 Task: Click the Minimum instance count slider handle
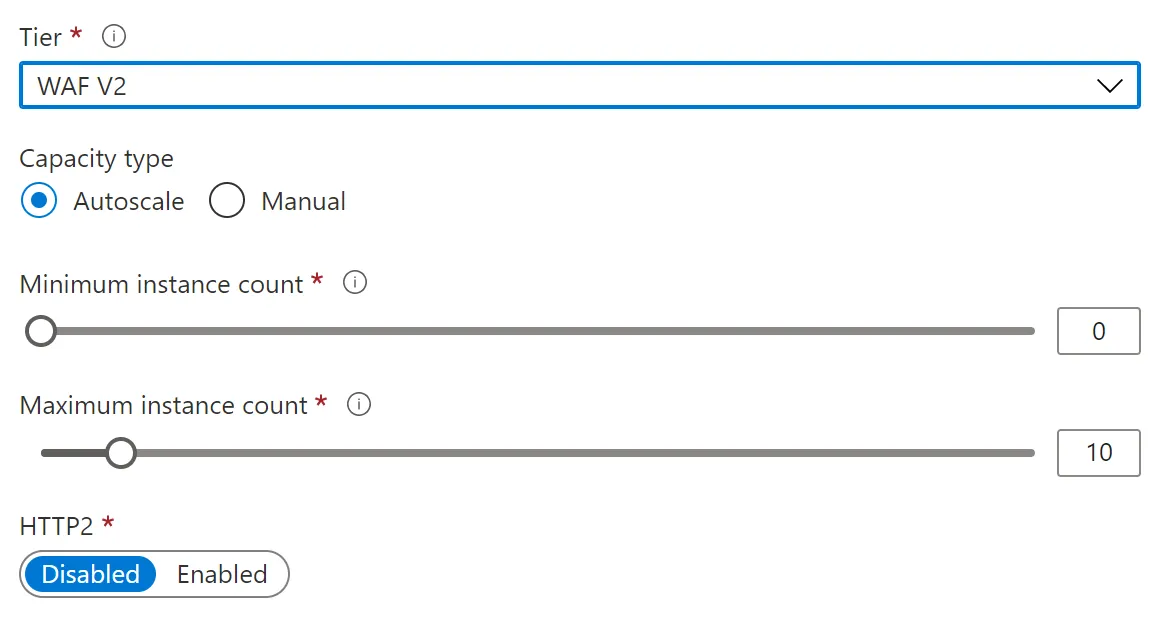click(x=41, y=331)
